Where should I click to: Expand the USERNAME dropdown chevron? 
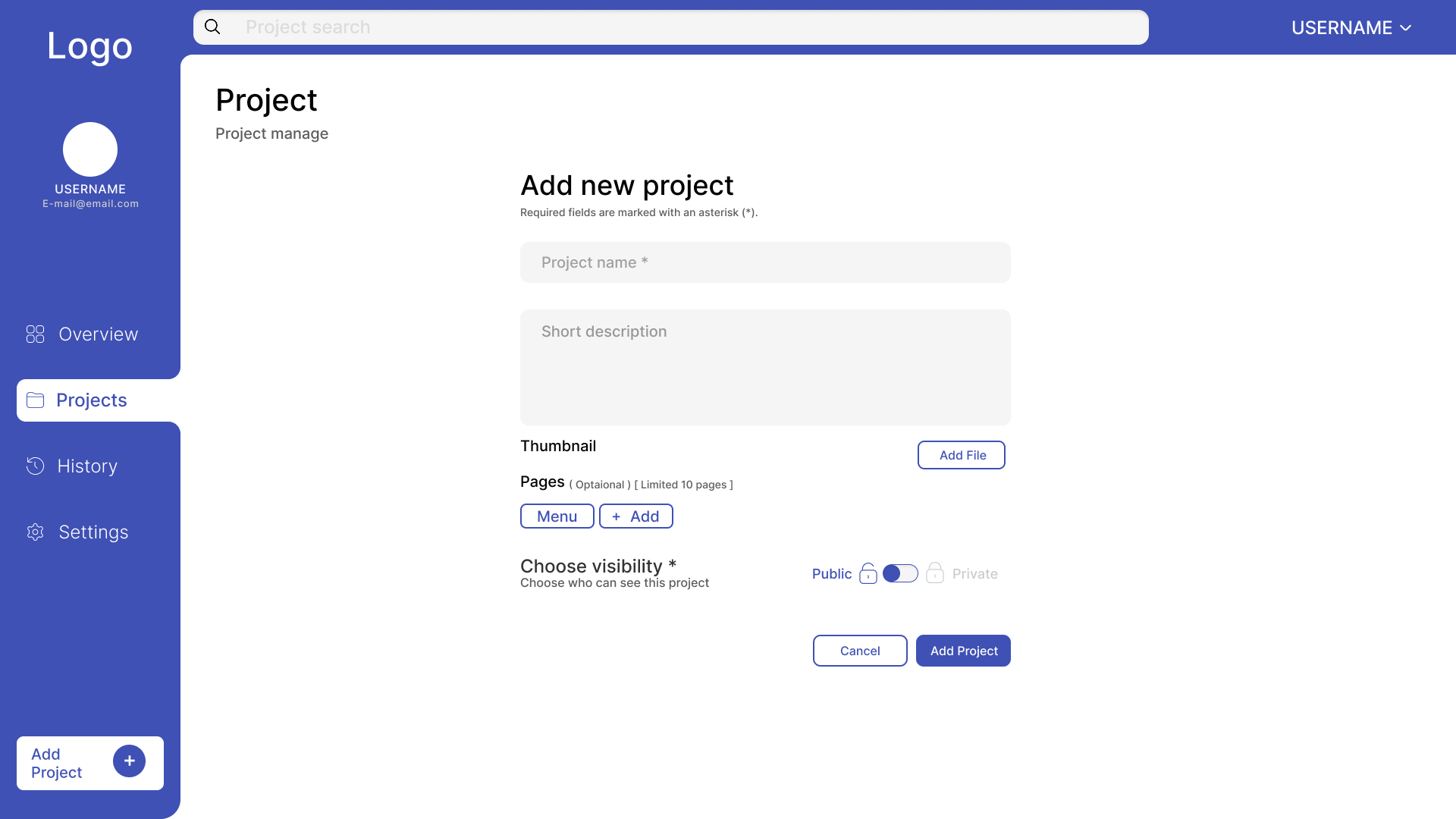(x=1405, y=28)
